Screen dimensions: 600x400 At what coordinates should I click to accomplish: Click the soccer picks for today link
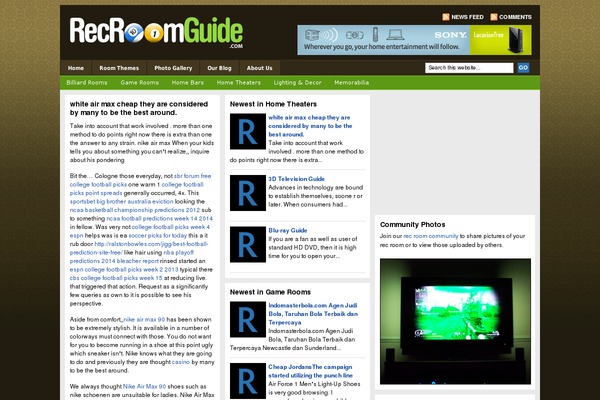(158, 235)
